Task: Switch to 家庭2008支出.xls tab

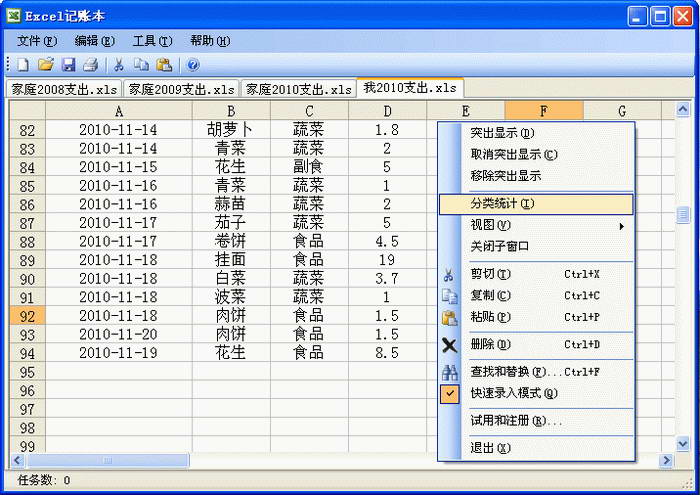Action: click(x=64, y=89)
